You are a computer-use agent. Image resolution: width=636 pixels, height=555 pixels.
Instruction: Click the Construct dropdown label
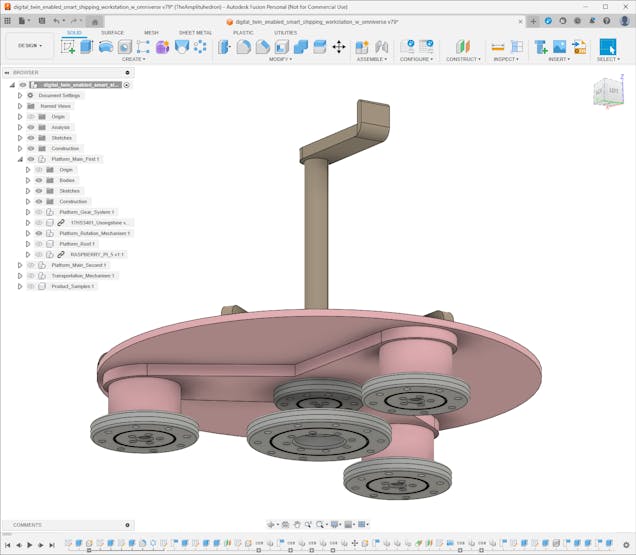(x=463, y=59)
